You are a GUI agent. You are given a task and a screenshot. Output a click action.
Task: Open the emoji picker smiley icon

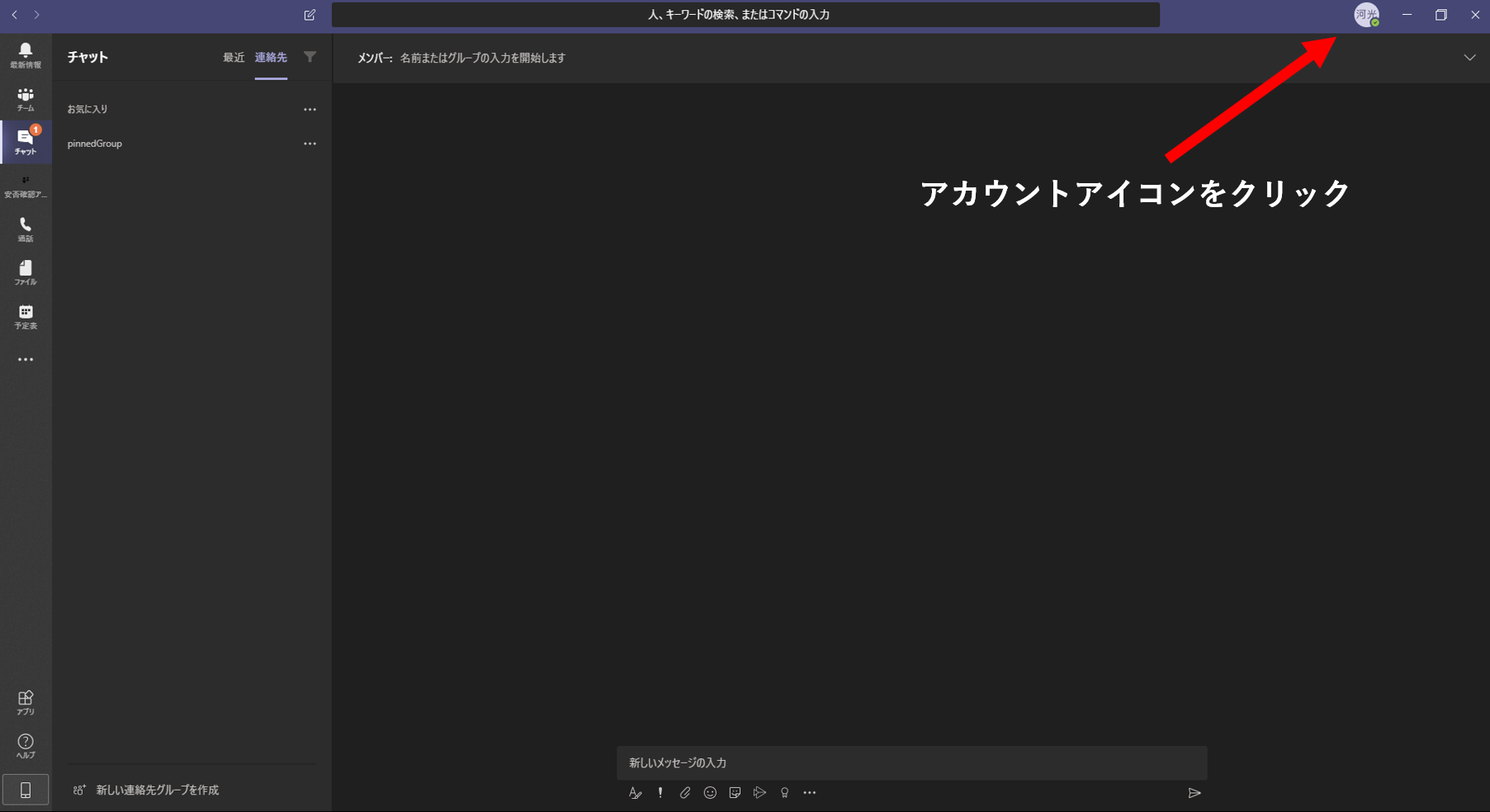[x=710, y=792]
